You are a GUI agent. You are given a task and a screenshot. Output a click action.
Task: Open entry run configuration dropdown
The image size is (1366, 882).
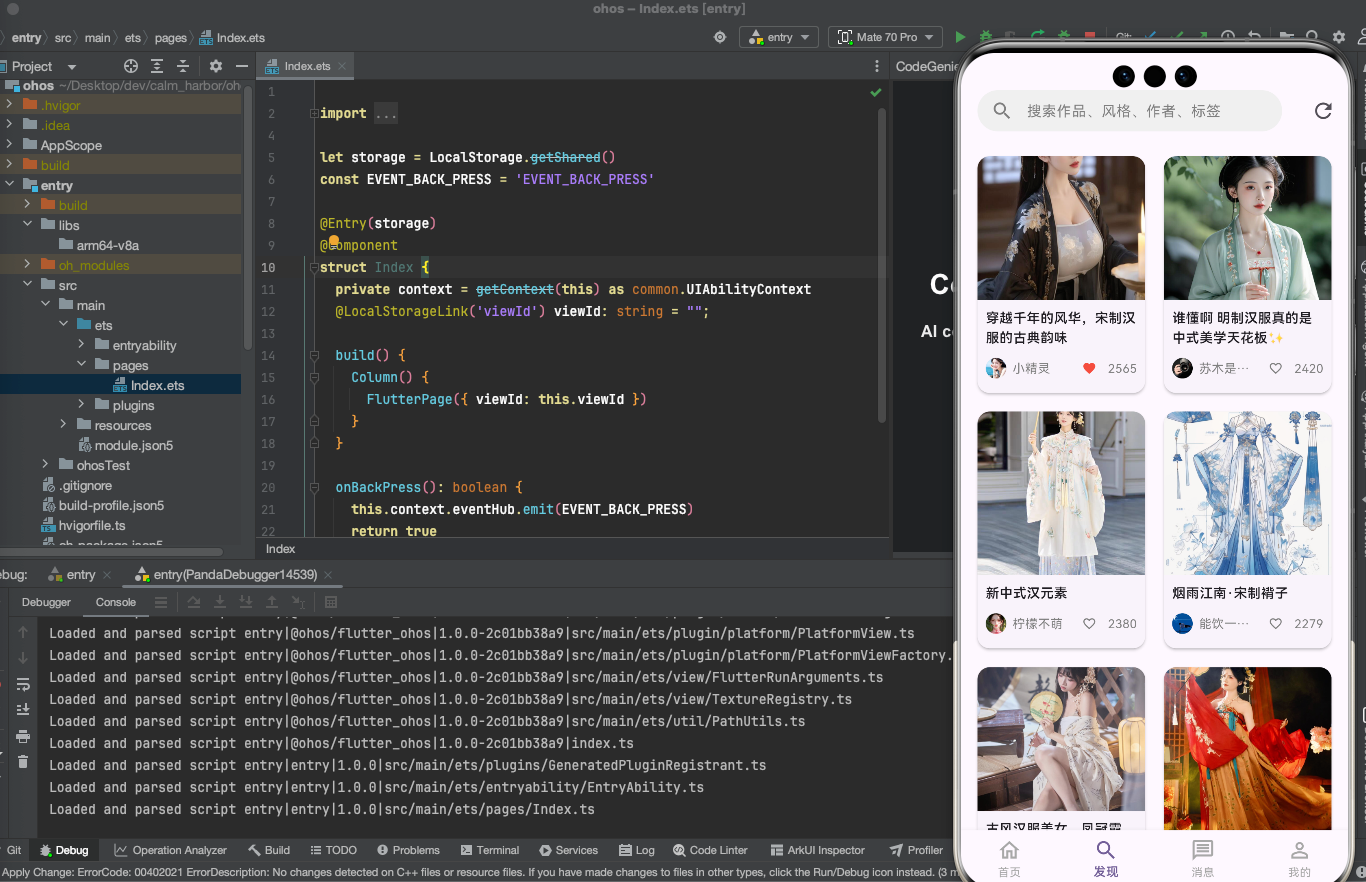[x=779, y=37]
